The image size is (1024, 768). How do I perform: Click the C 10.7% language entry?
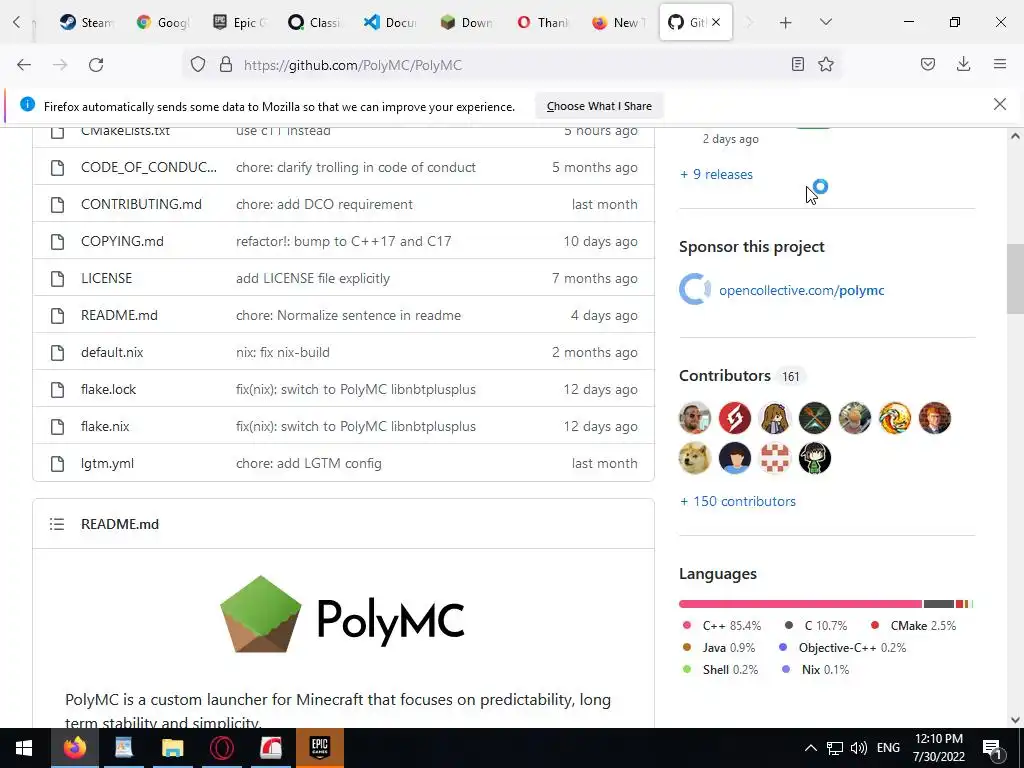[x=816, y=626]
